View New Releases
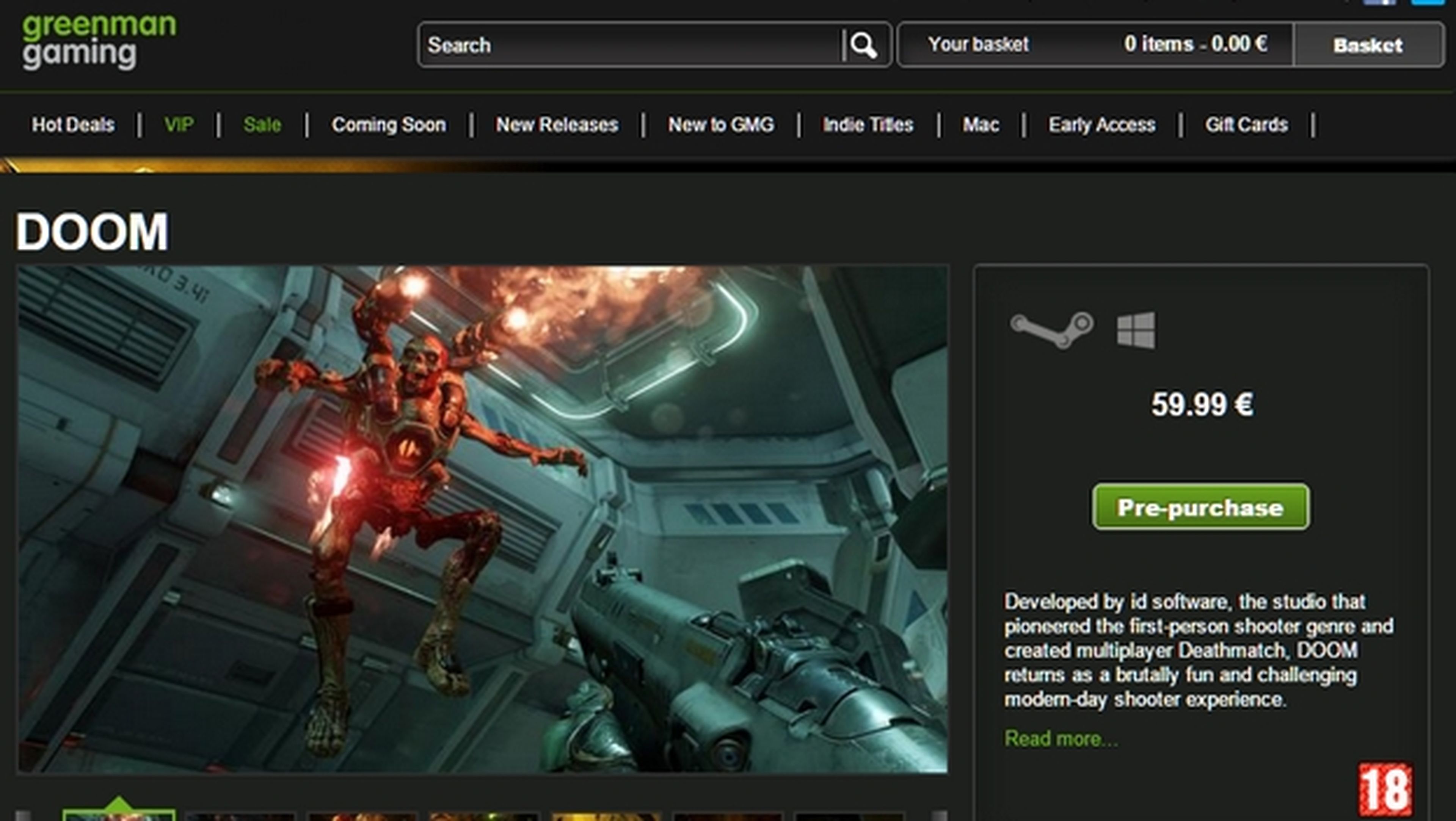The image size is (1456, 821). tap(557, 124)
